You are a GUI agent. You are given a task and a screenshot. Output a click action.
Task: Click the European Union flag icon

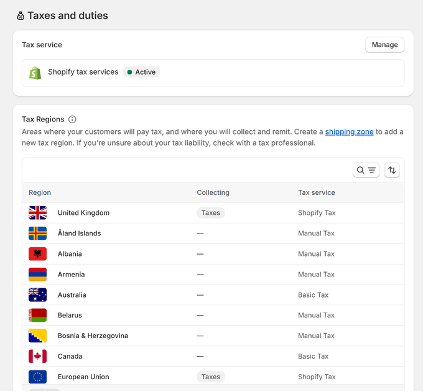pyautogui.click(x=38, y=377)
